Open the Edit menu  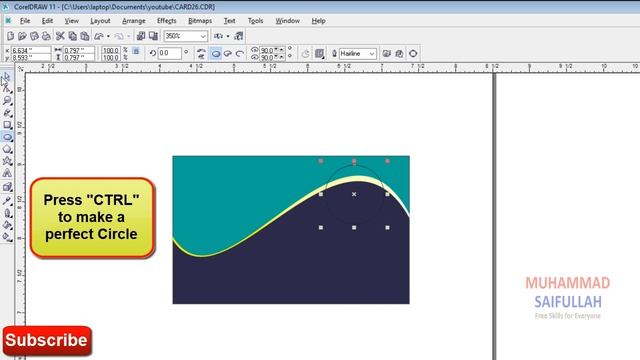pyautogui.click(x=47, y=20)
